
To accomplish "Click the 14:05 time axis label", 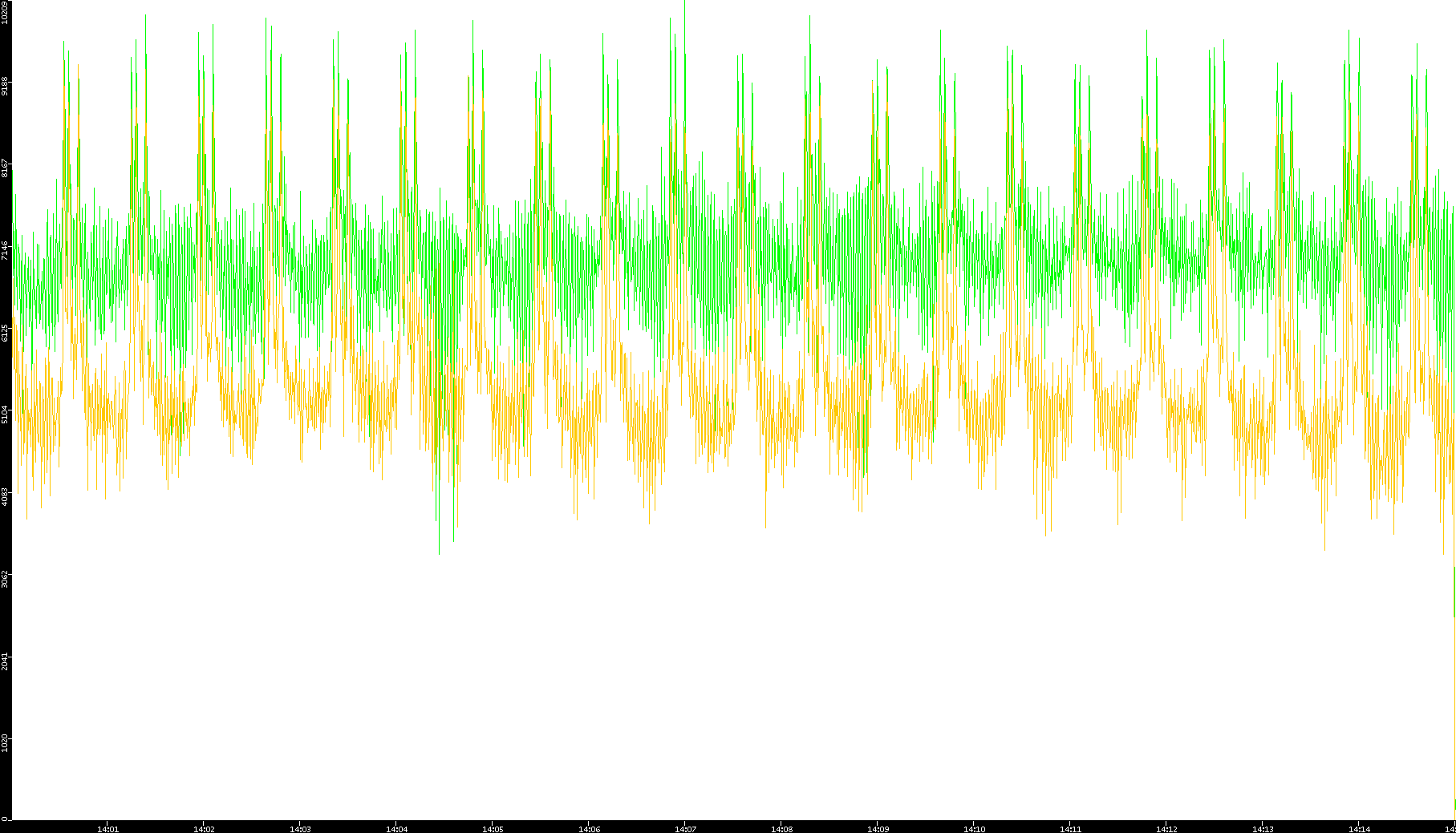I will [493, 829].
